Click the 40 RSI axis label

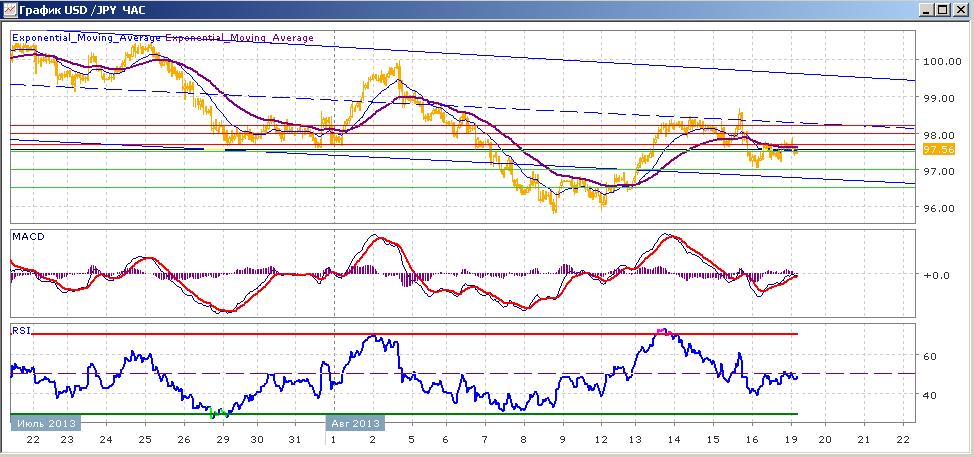pos(930,394)
